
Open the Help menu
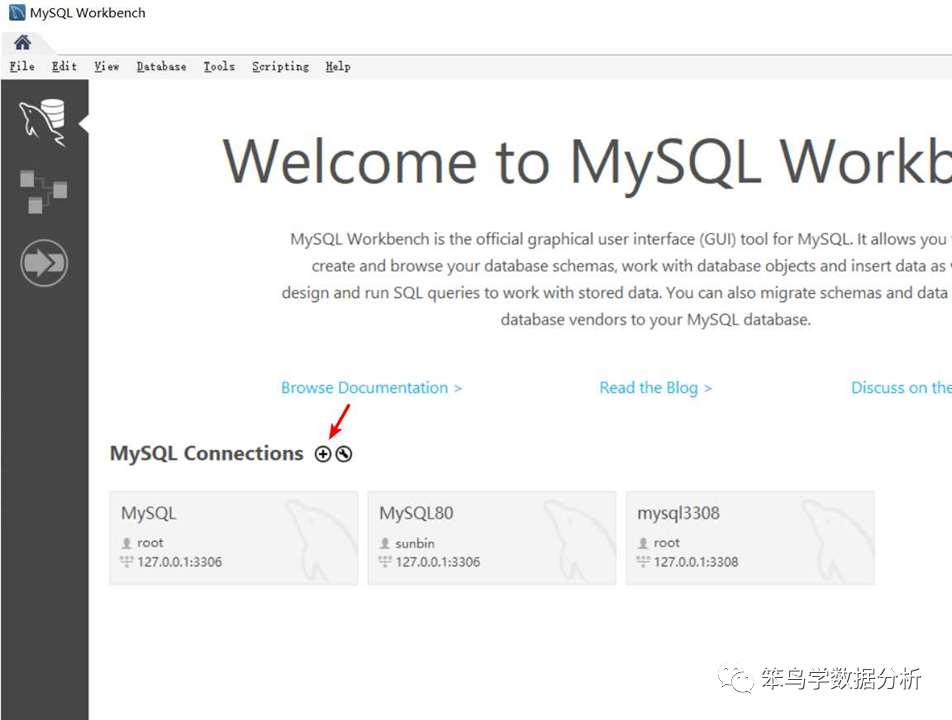(x=338, y=66)
